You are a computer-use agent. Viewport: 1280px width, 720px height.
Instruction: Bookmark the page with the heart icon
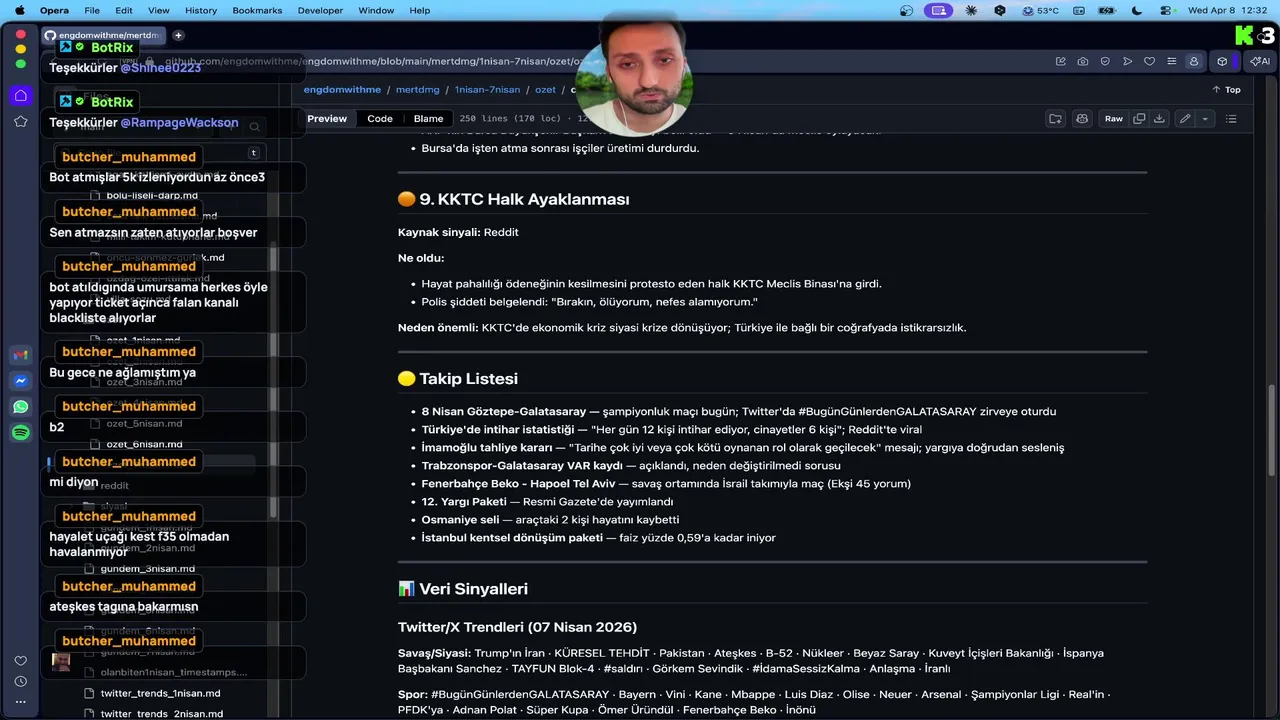pos(1149,61)
